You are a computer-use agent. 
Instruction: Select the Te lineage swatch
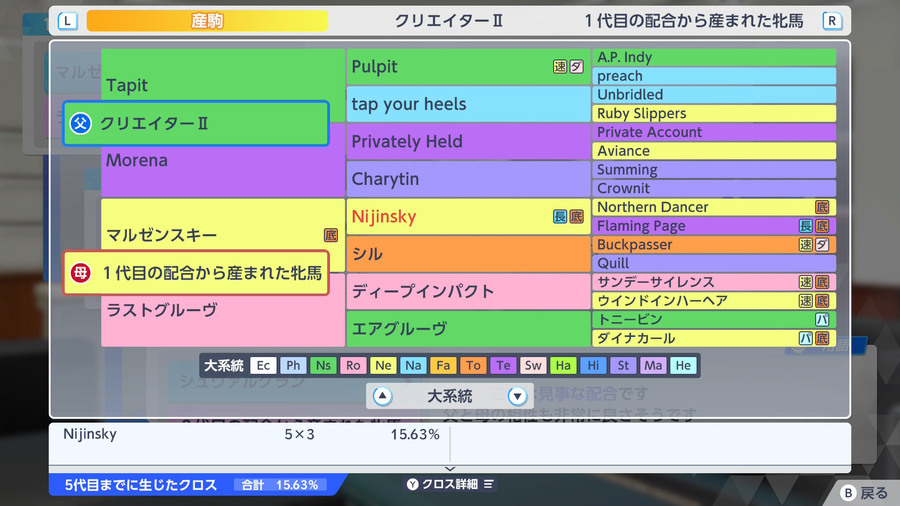tap(503, 365)
